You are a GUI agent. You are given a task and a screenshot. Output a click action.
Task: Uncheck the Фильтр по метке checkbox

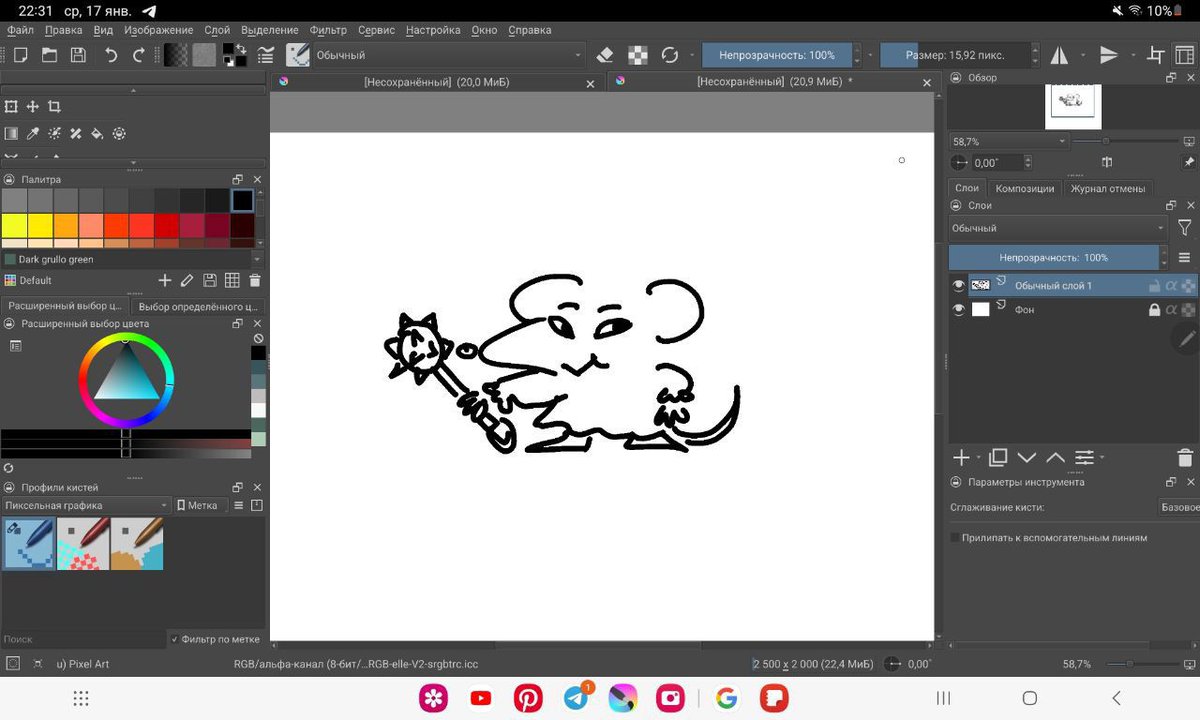[x=174, y=639]
